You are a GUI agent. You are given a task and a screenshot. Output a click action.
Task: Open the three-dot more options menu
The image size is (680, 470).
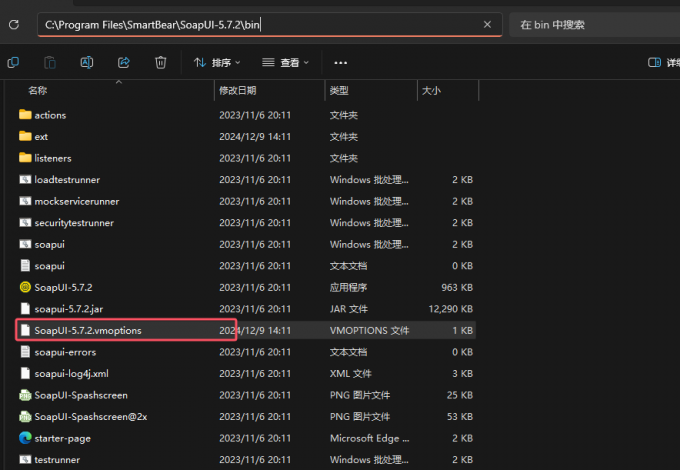pos(340,63)
